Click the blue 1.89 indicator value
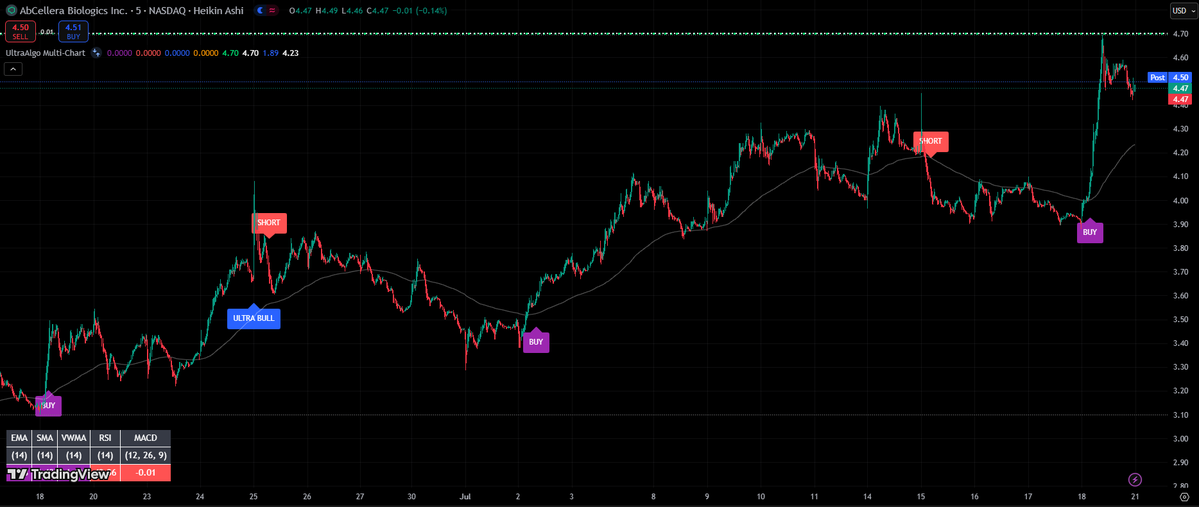 coord(271,53)
